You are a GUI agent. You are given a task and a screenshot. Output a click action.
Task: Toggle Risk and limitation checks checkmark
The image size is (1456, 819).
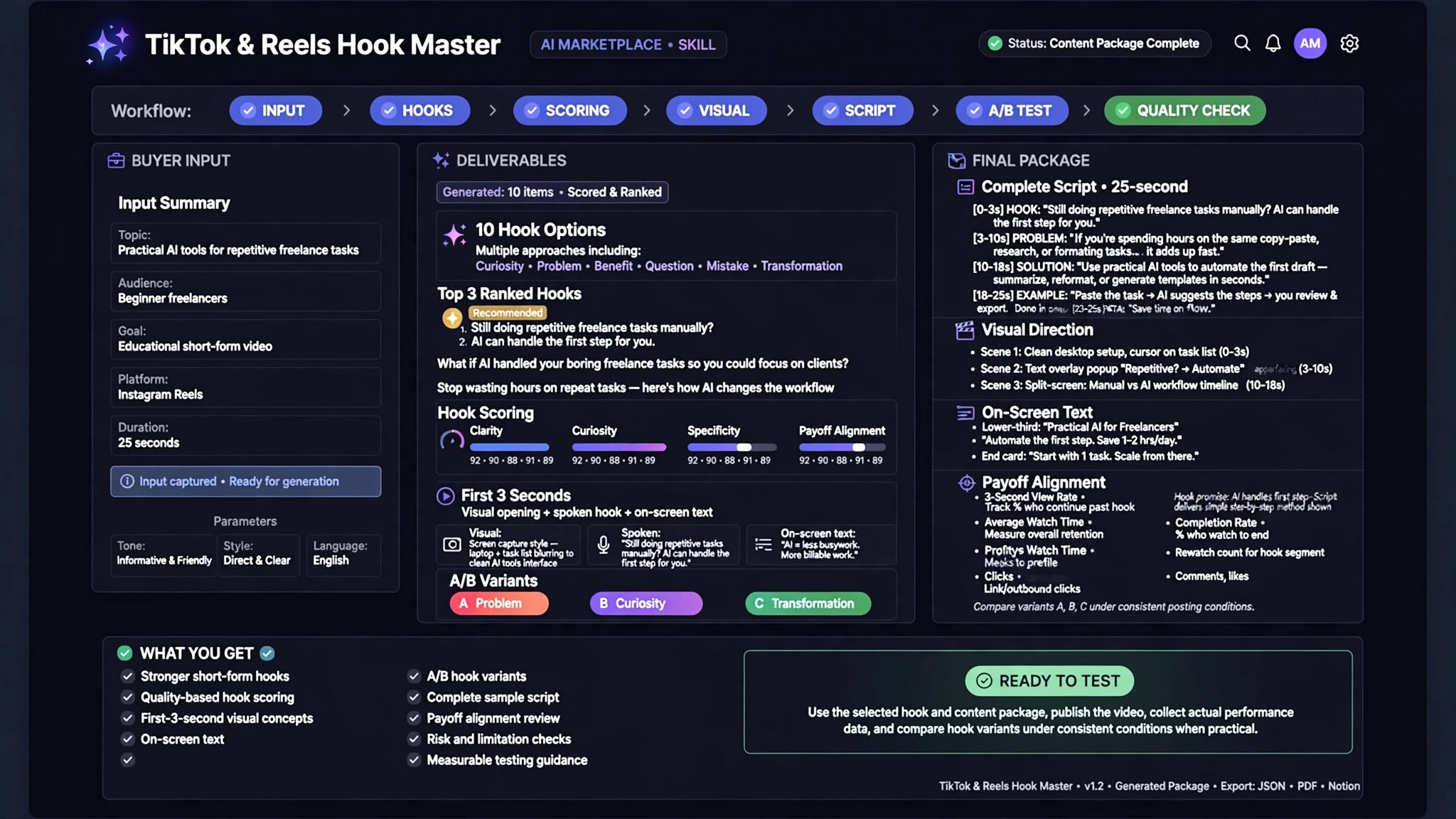pyautogui.click(x=414, y=739)
